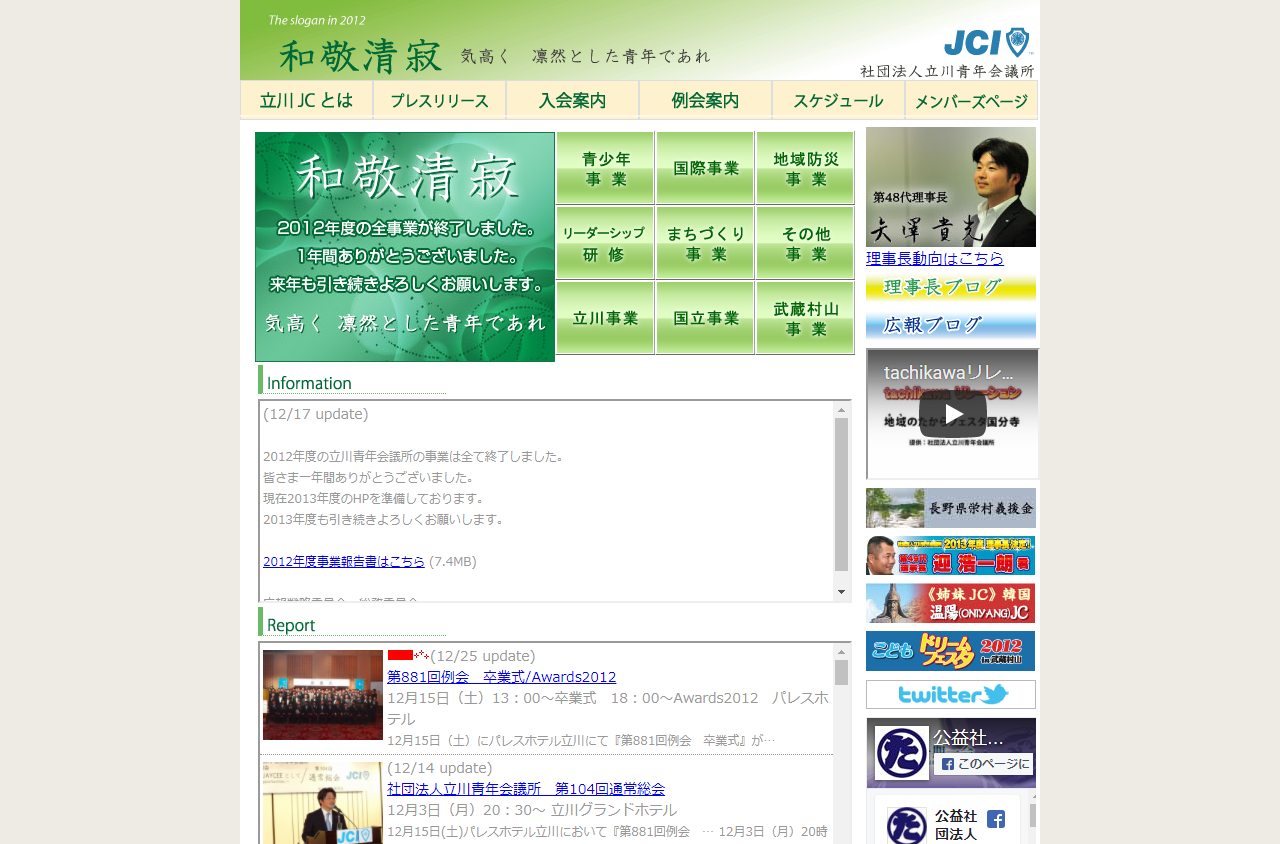The image size is (1280, 844).
Task: Click the Facebook logo icon in widget
Action: [996, 819]
